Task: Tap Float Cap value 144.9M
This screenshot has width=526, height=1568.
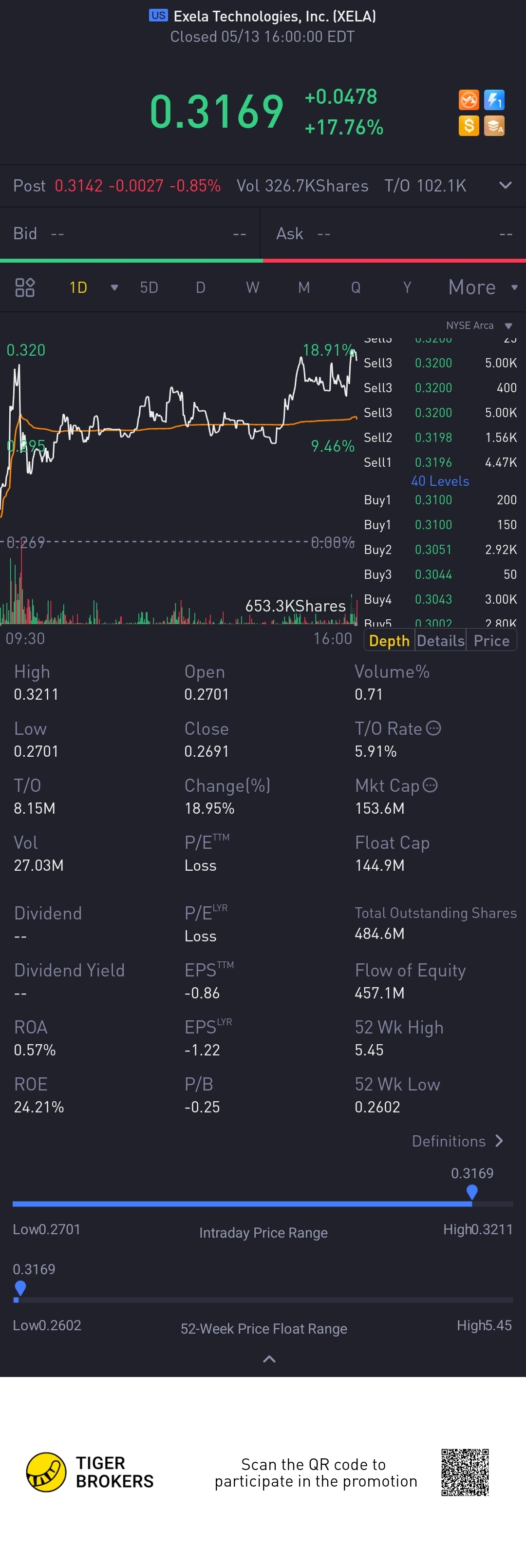Action: pyautogui.click(x=379, y=865)
